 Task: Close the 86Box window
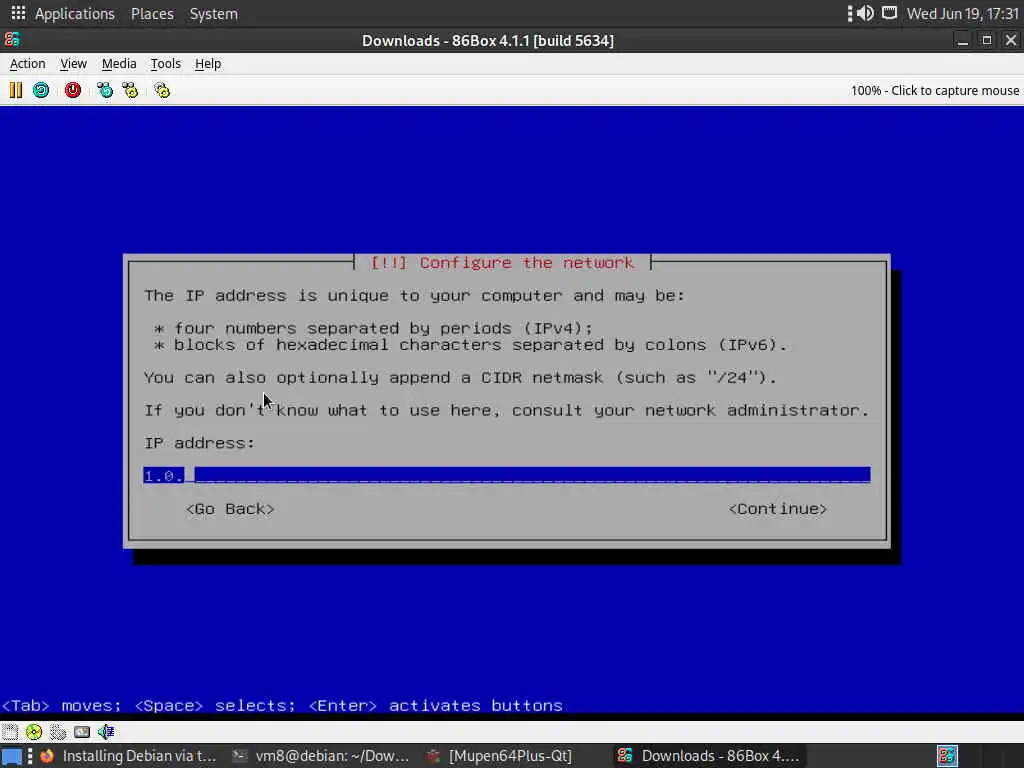point(1011,40)
